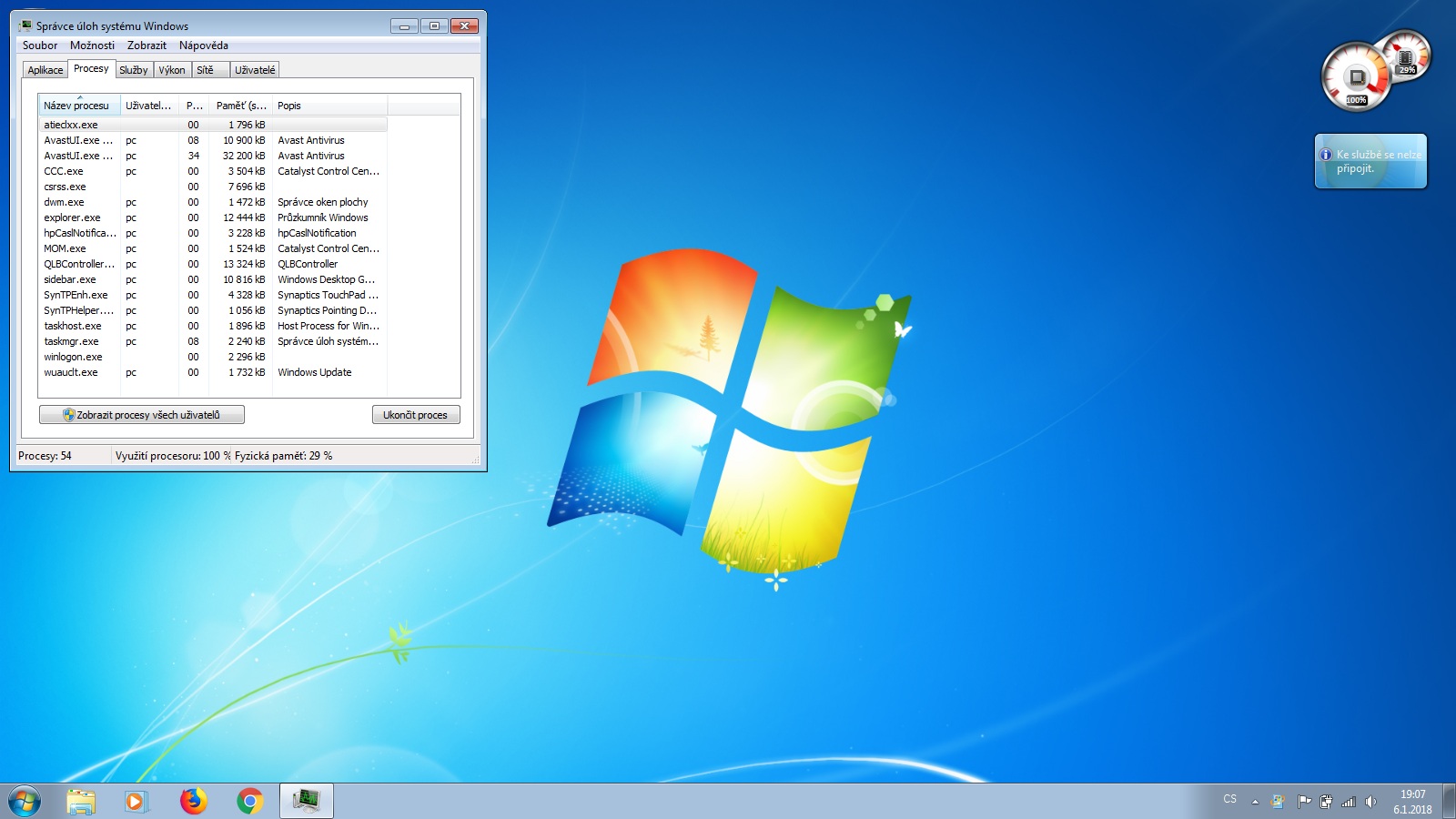Viewport: 1456px width, 819px height.
Task: Click the 'Procesy: 54' status bar entry
Action: click(45, 456)
